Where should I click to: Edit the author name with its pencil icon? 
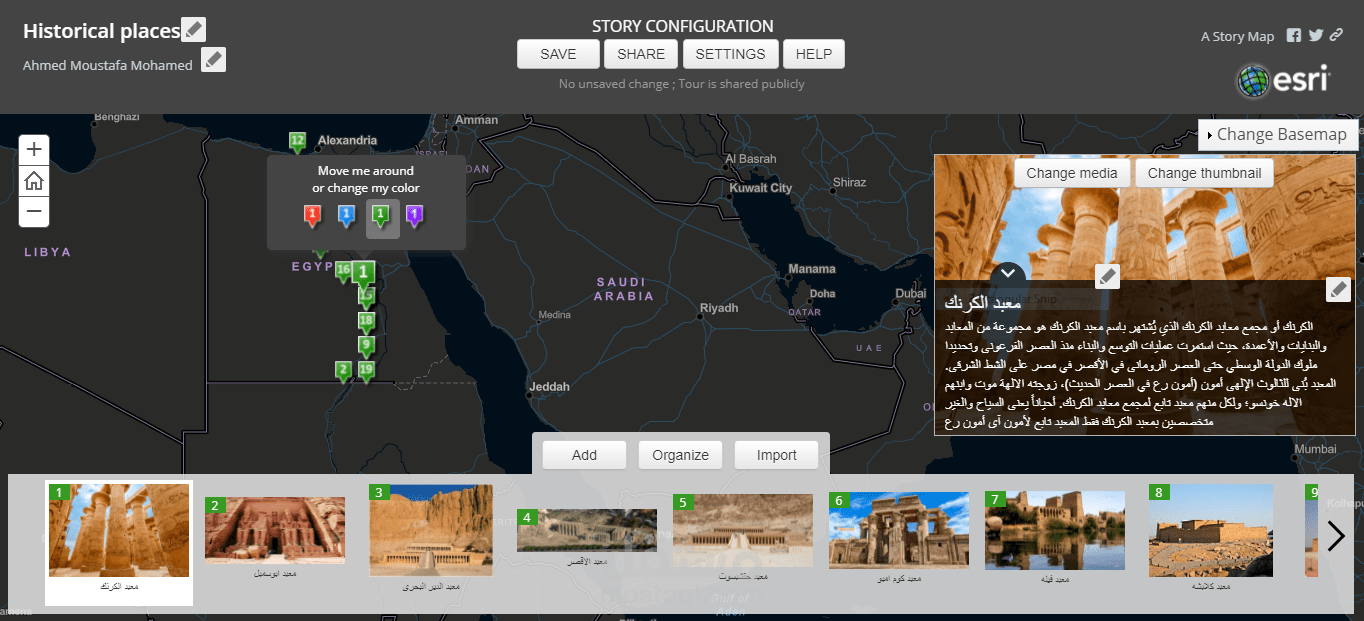(213, 60)
